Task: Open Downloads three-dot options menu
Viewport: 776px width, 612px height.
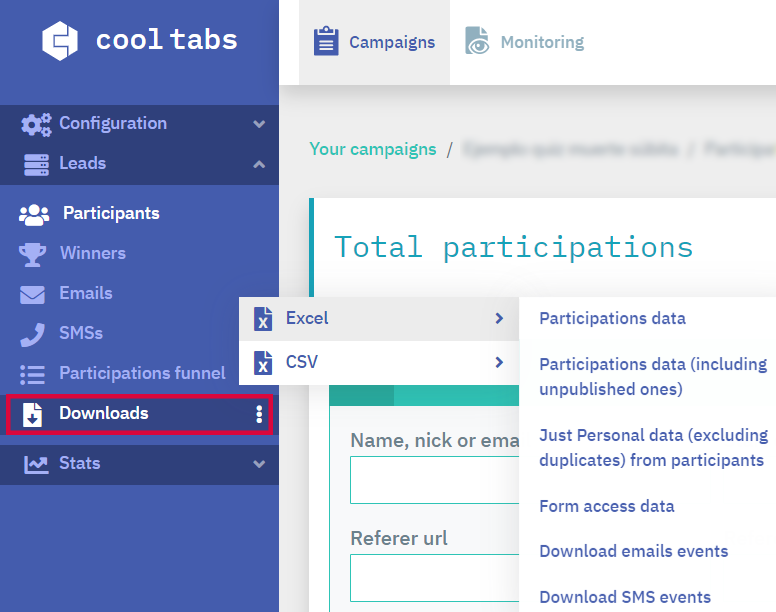Action: [x=259, y=414]
